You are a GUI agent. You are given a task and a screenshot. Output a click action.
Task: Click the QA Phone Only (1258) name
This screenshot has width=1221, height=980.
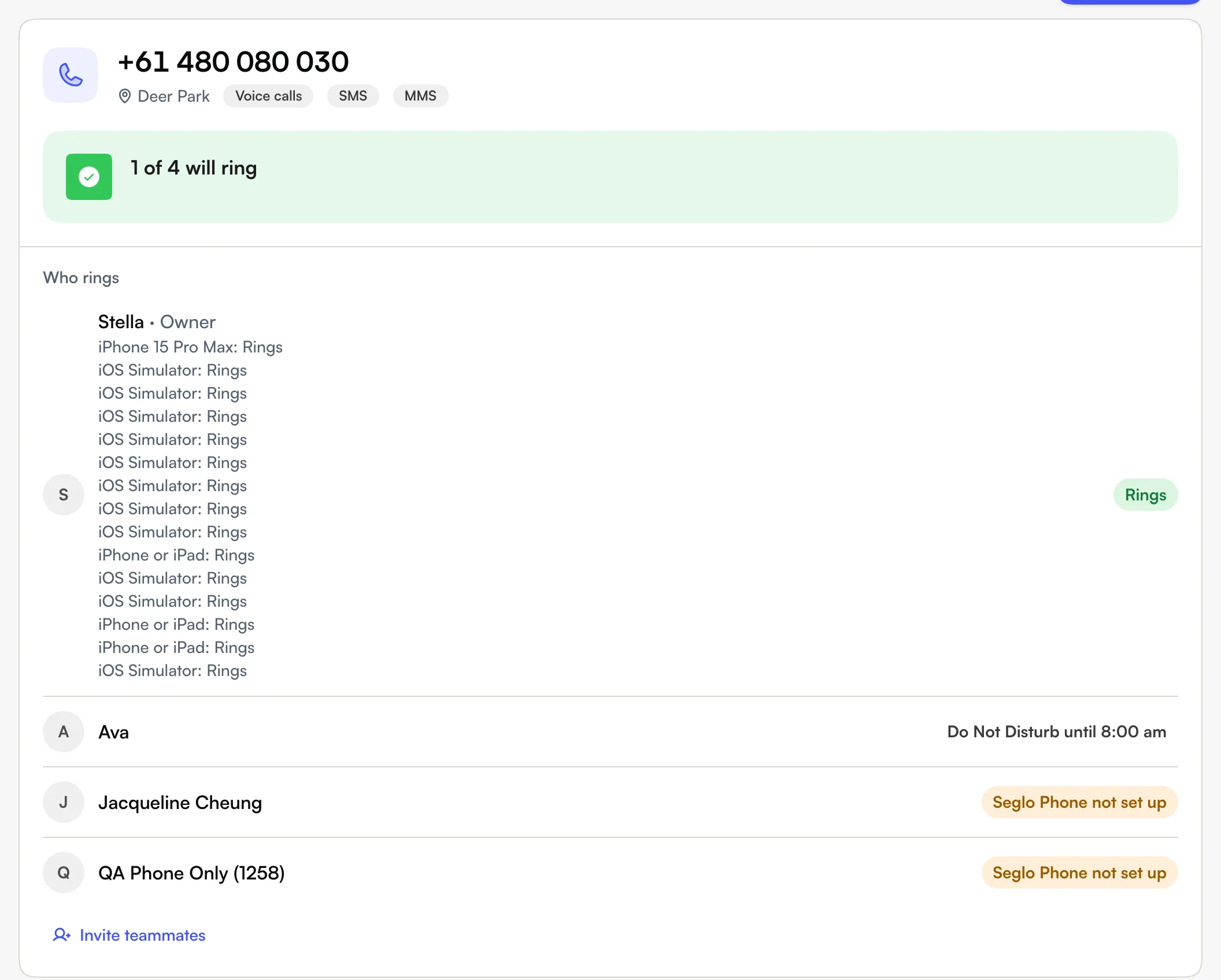[x=191, y=873]
